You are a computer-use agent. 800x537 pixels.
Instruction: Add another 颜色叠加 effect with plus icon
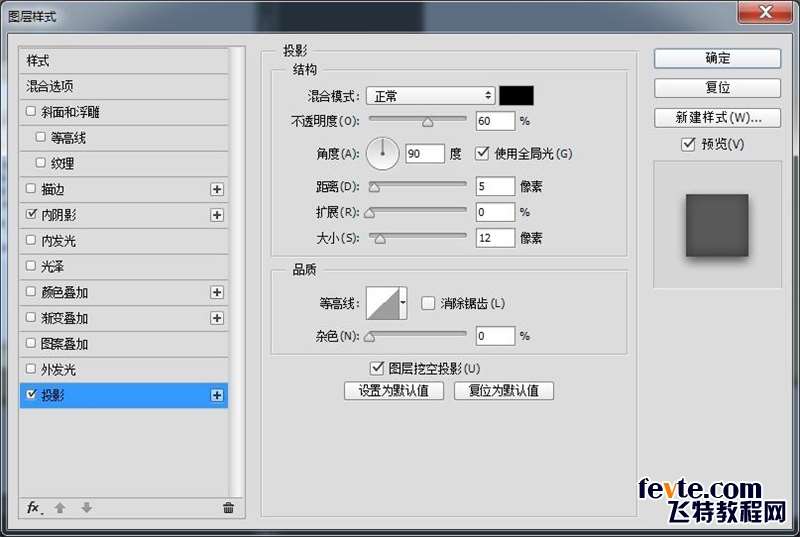coord(217,292)
